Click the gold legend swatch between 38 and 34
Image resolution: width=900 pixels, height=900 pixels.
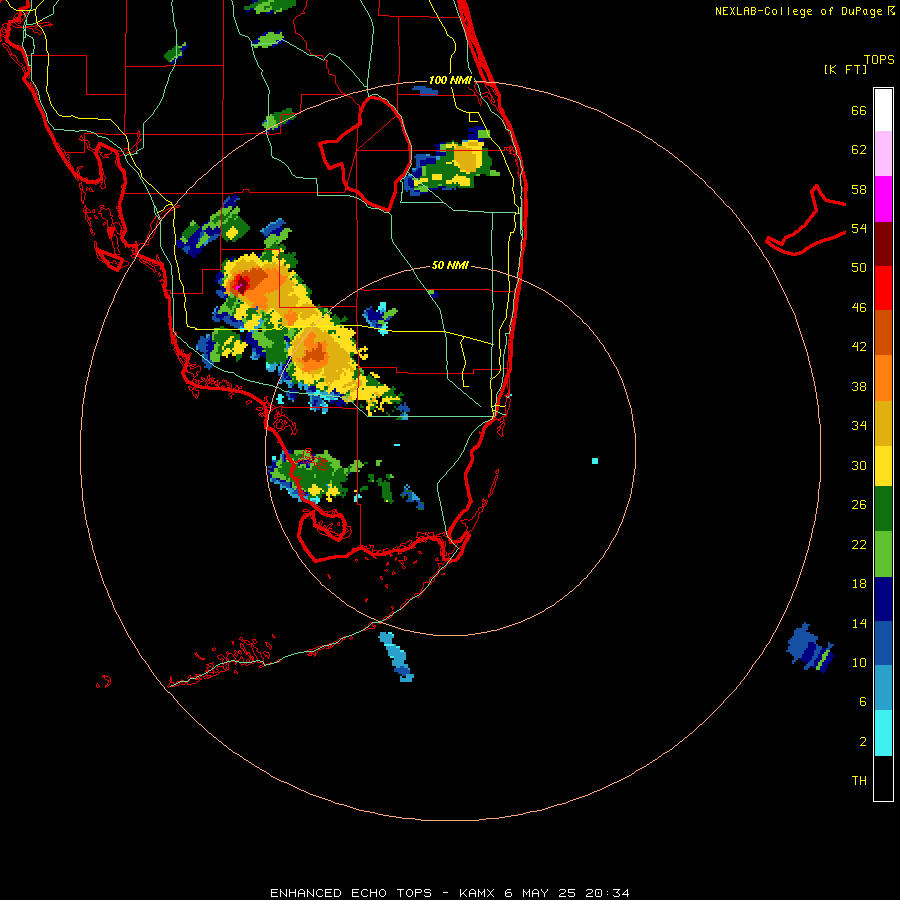click(883, 423)
